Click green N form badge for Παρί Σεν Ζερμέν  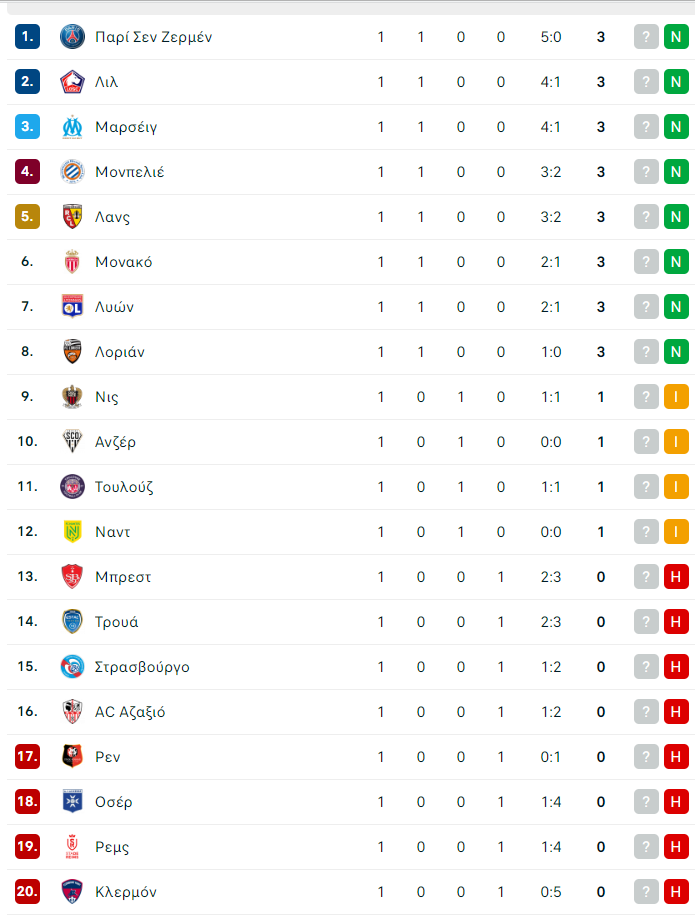click(676, 37)
